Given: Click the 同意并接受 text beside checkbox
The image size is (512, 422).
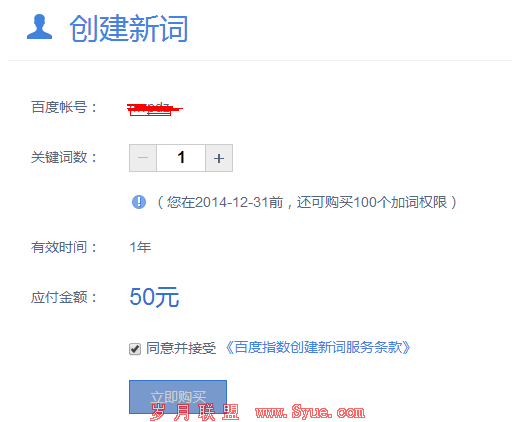Looking at the screenshot, I should click(181, 349).
